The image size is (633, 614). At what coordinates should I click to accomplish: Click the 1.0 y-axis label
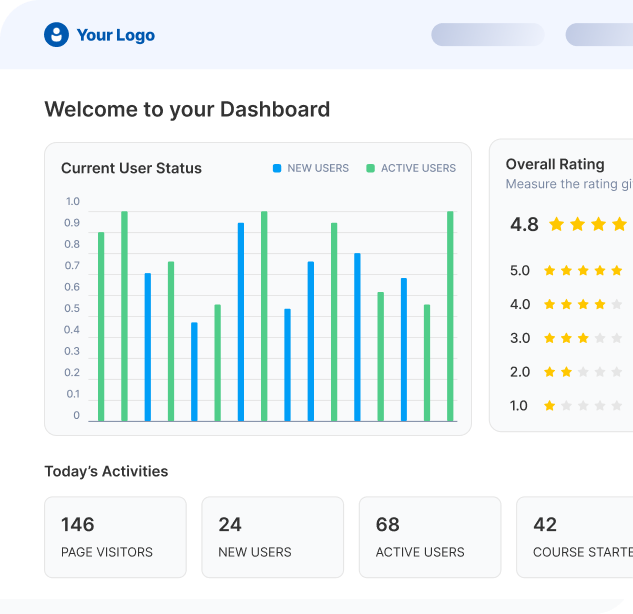(x=73, y=201)
